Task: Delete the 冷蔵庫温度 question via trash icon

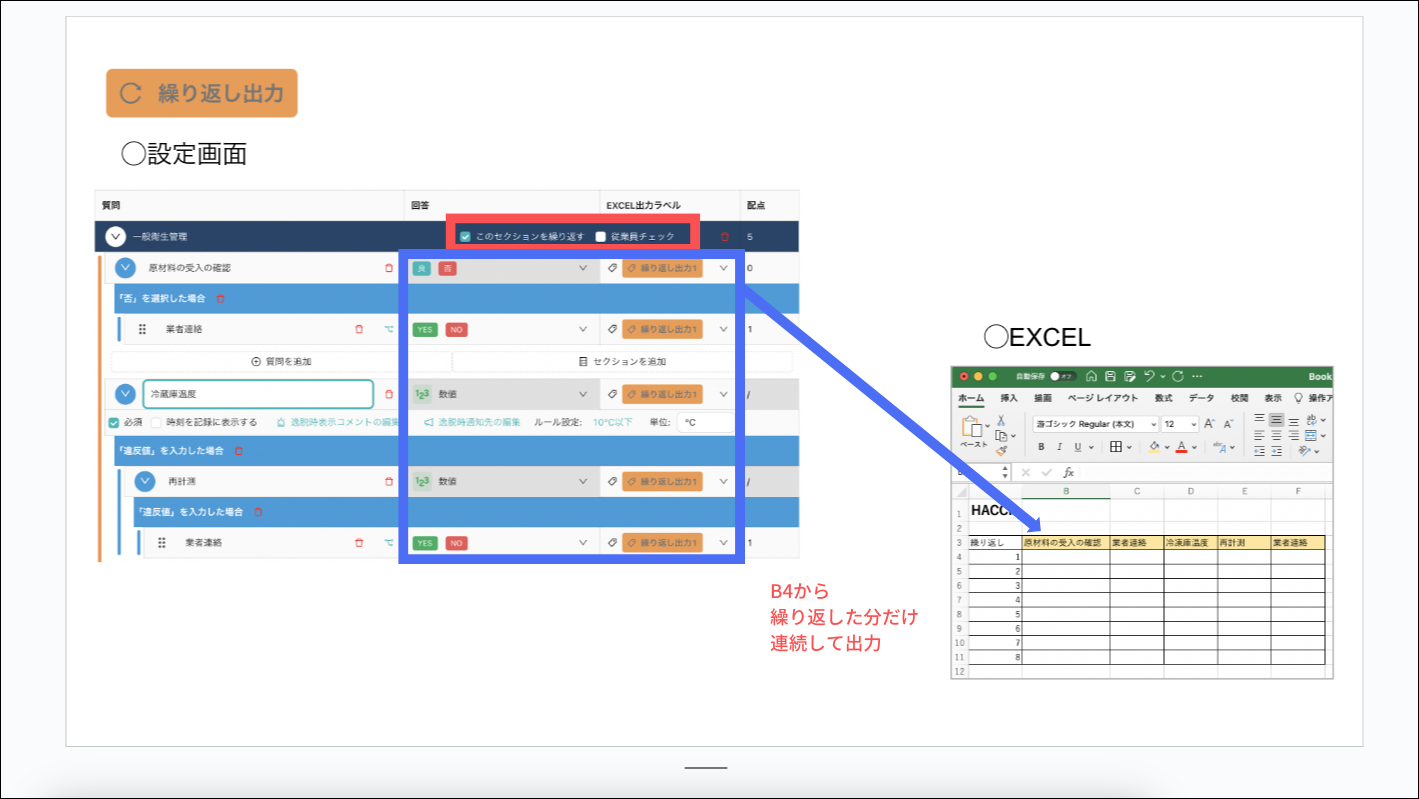Action: pos(389,394)
